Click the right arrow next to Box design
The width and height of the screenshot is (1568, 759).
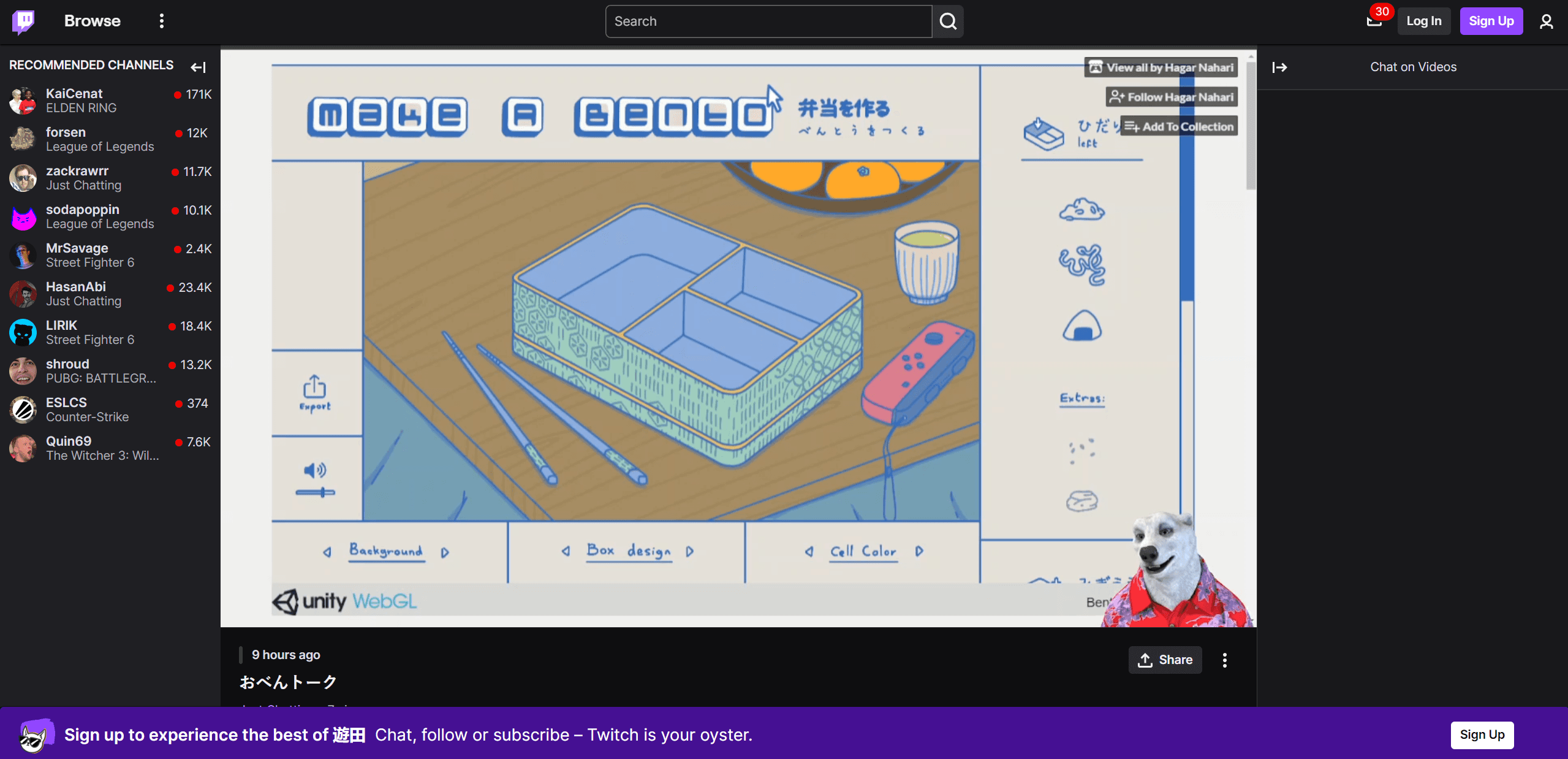(x=690, y=551)
